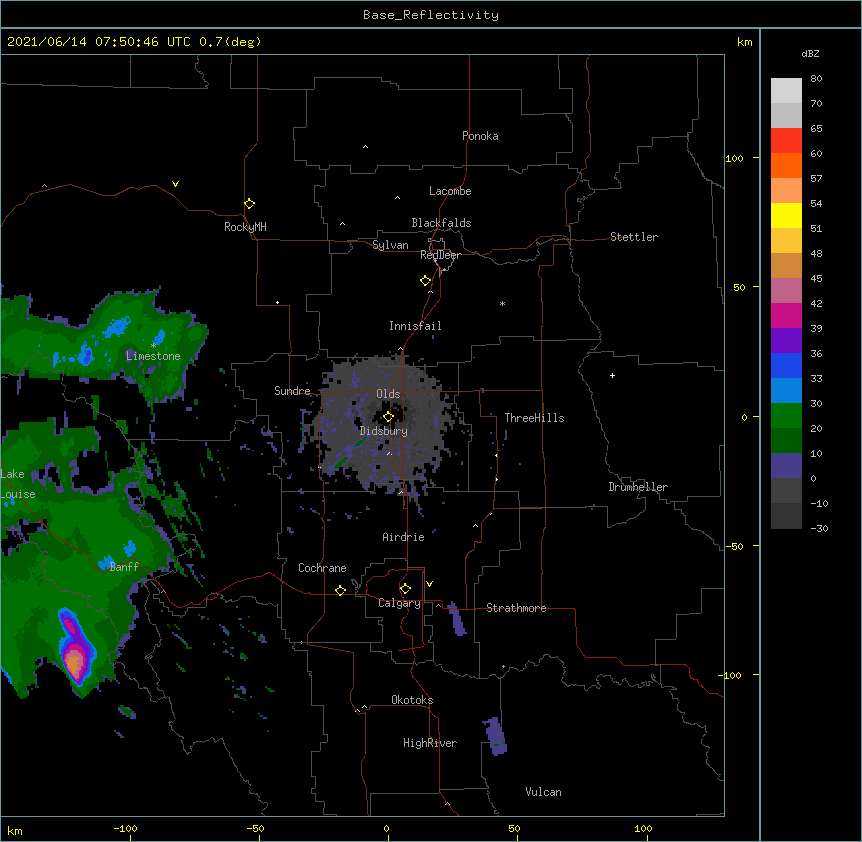Pick the dark blue 36-33 dBZ legend swatch
862x842 pixels.
click(x=786, y=366)
